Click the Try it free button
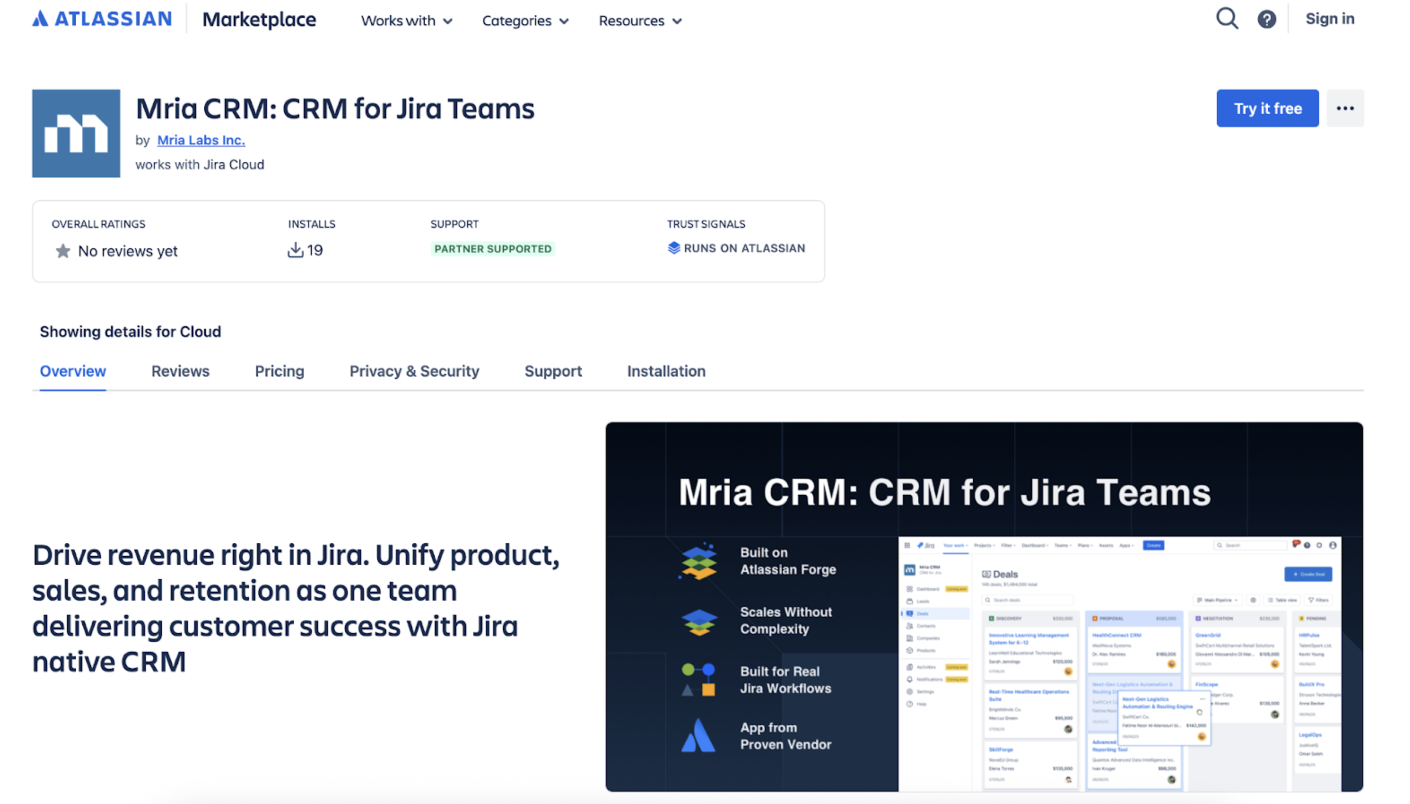Image resolution: width=1410 pixels, height=804 pixels. coord(1268,108)
